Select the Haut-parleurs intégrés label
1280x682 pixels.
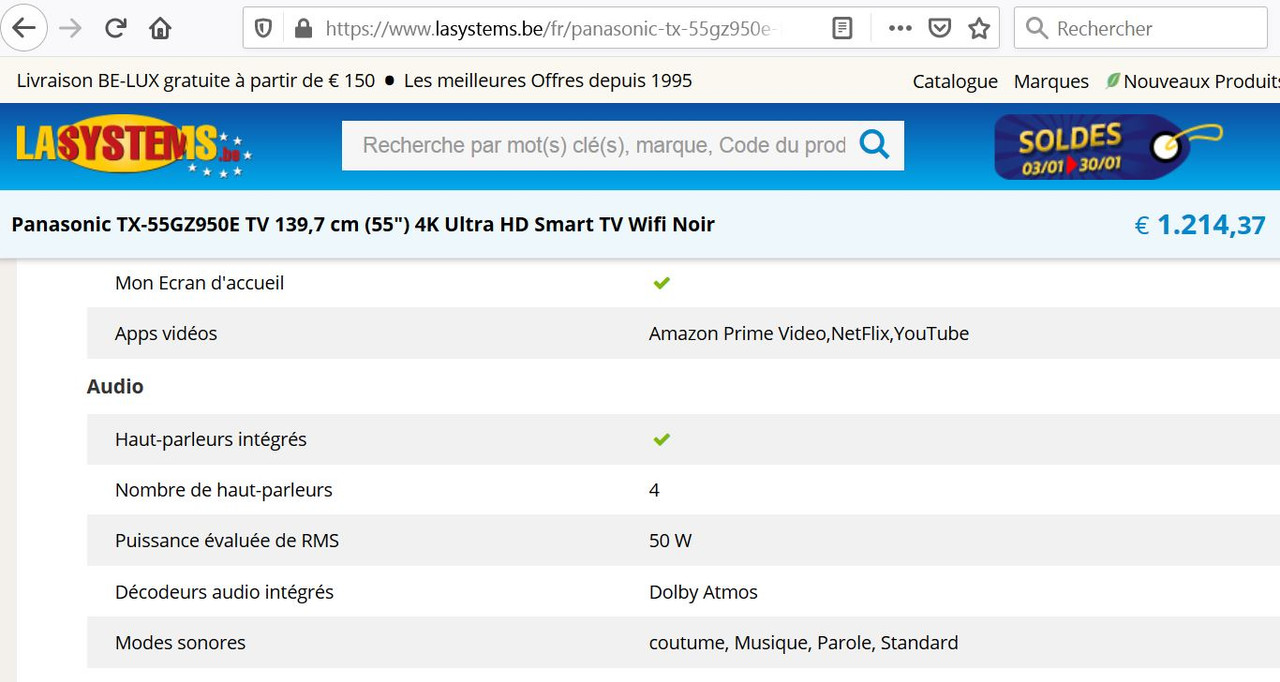pos(211,439)
